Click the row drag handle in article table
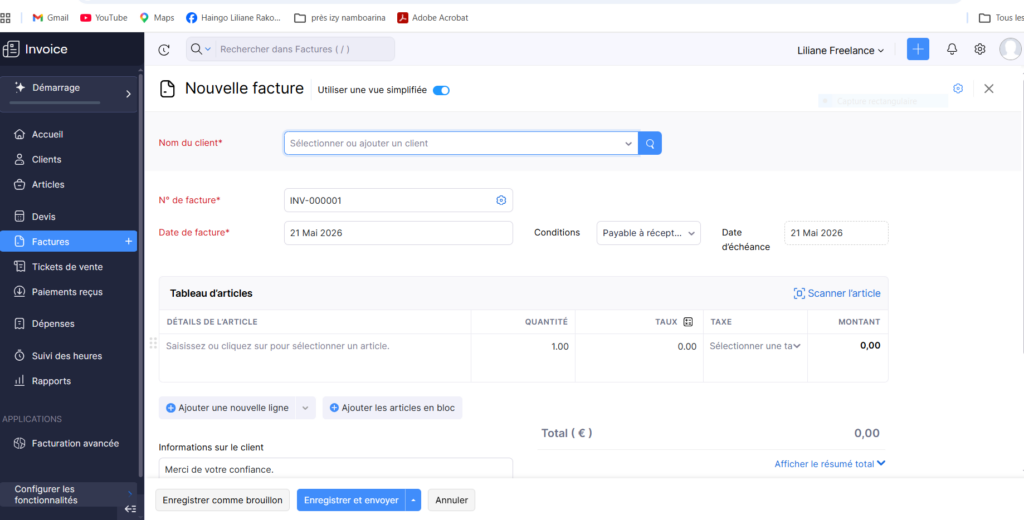1024x520 pixels. (x=153, y=343)
